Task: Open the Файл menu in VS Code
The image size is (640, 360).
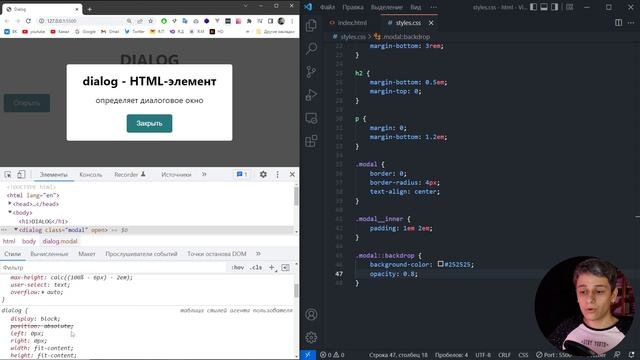Action: 327,7
